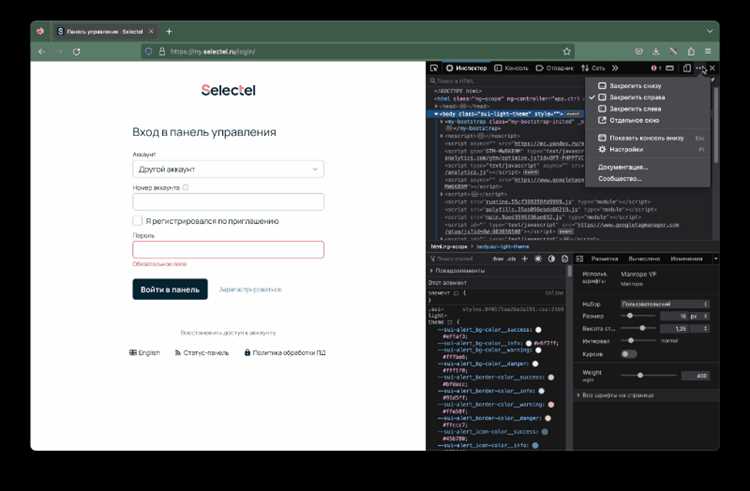Switch to the Изменения tab
The height and width of the screenshot is (491, 750).
coord(686,259)
